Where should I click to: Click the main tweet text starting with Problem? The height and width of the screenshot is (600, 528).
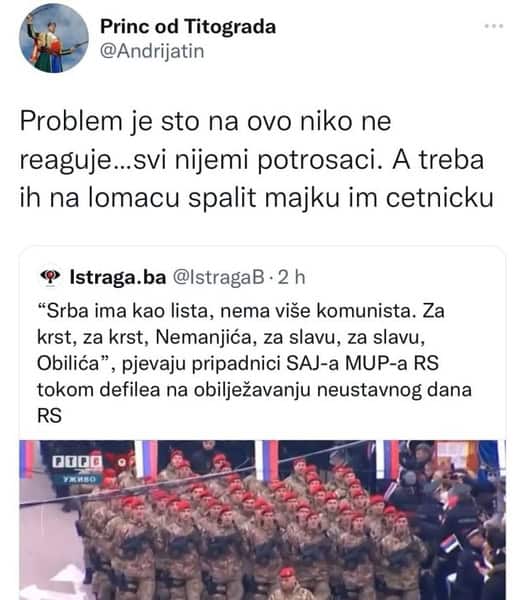point(256,160)
